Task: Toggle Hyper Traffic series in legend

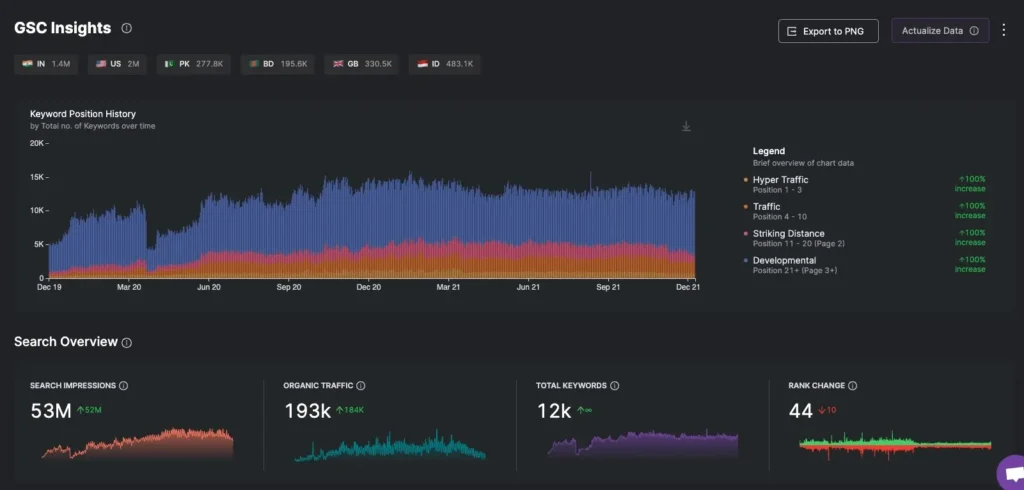Action: 780,180
